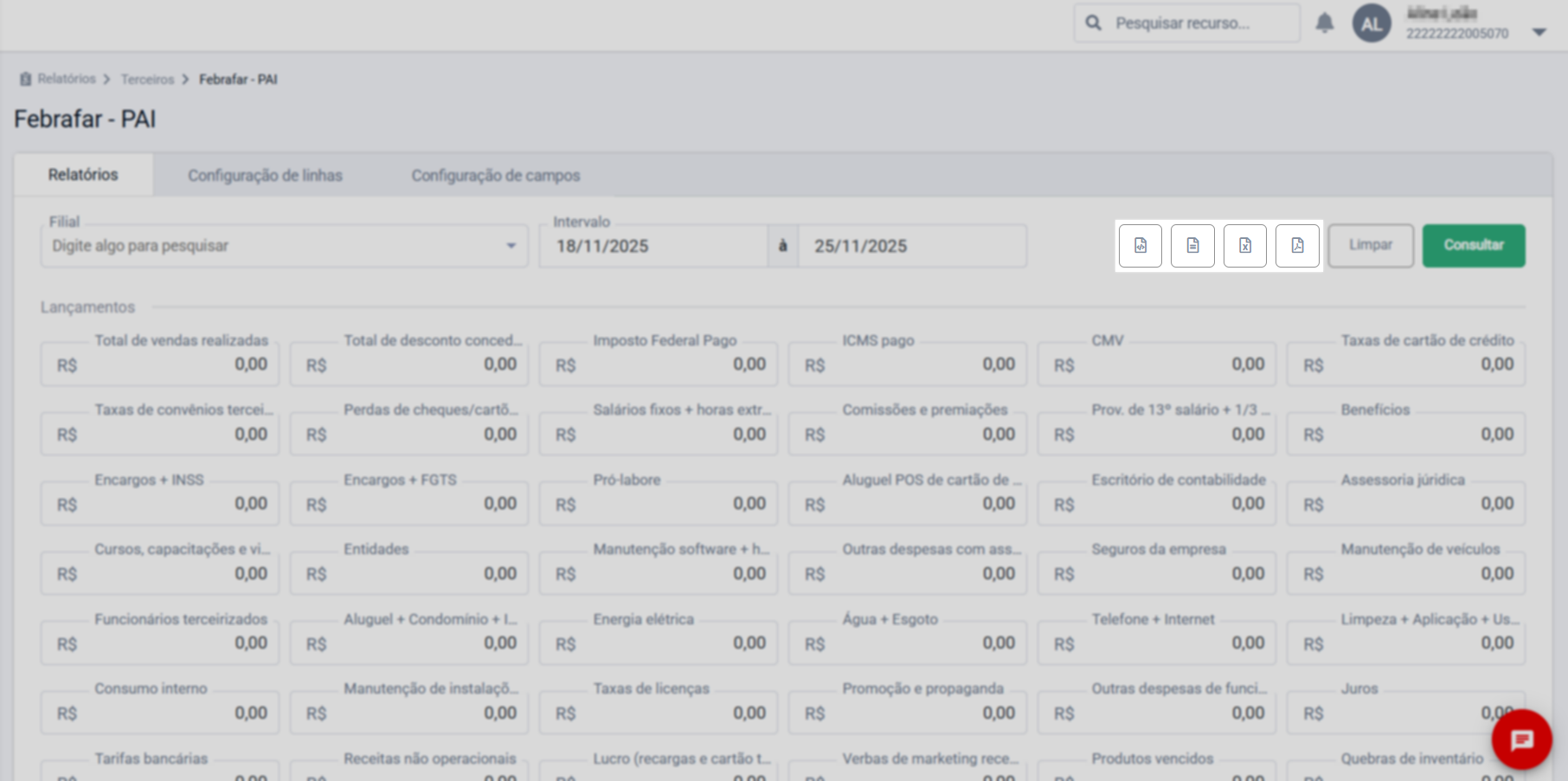Click the Febrafar - PAI page heading
This screenshot has height=781, width=1568.
pos(85,119)
